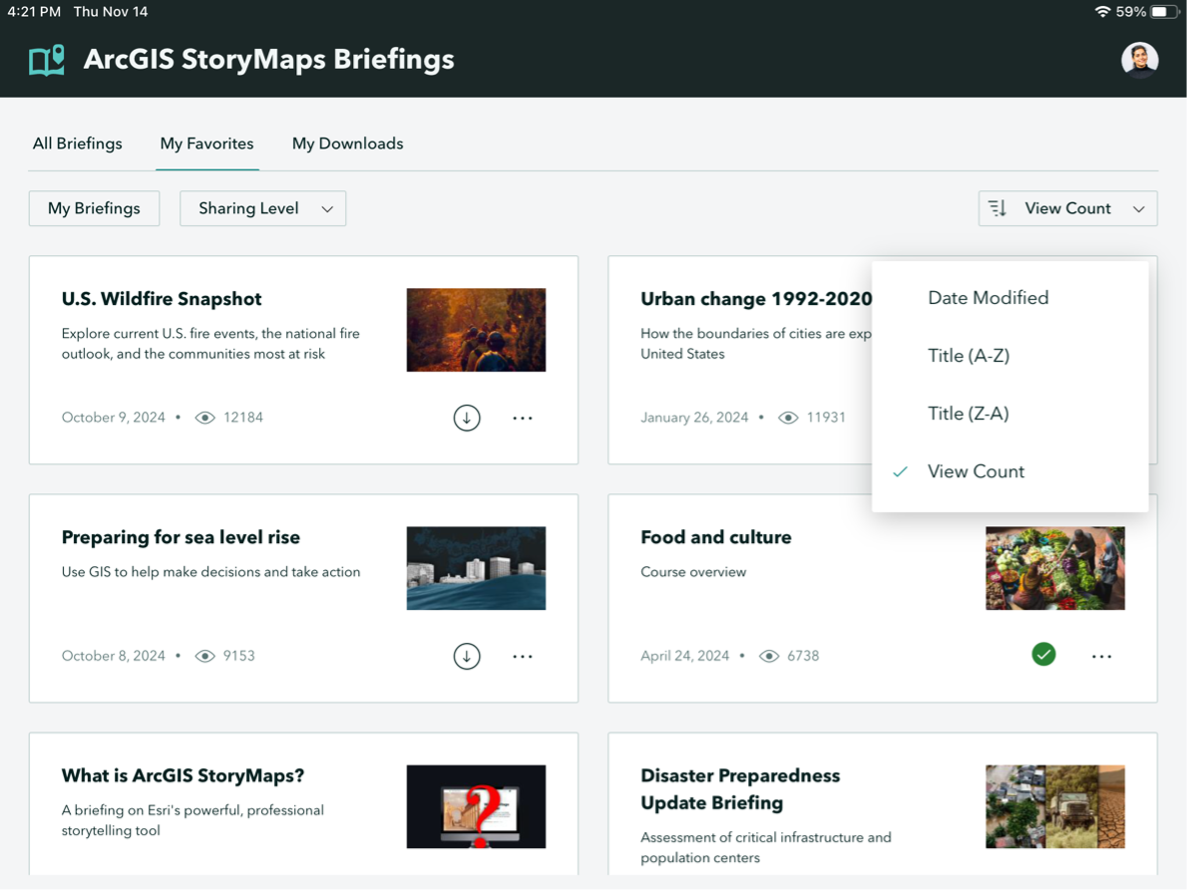
Task: Toggle the My Briefings filter
Action: [x=94, y=208]
